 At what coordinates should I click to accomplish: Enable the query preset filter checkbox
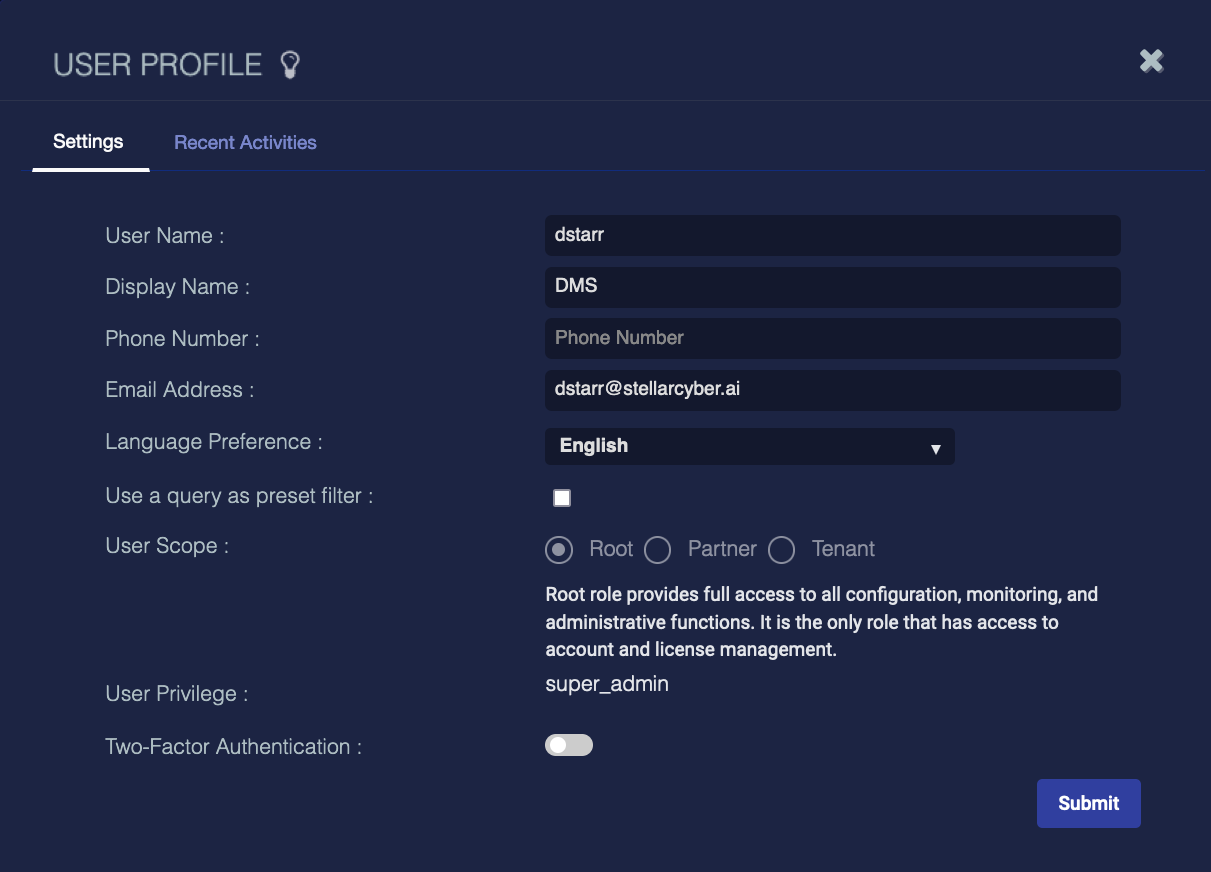coord(562,498)
